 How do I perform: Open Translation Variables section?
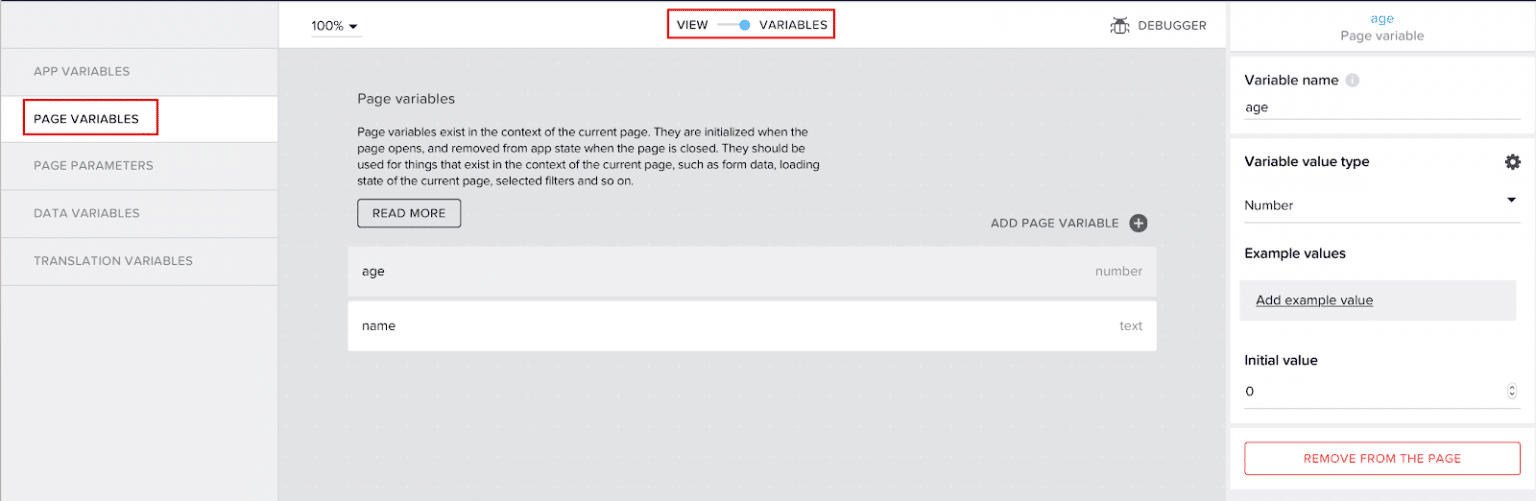(113, 261)
